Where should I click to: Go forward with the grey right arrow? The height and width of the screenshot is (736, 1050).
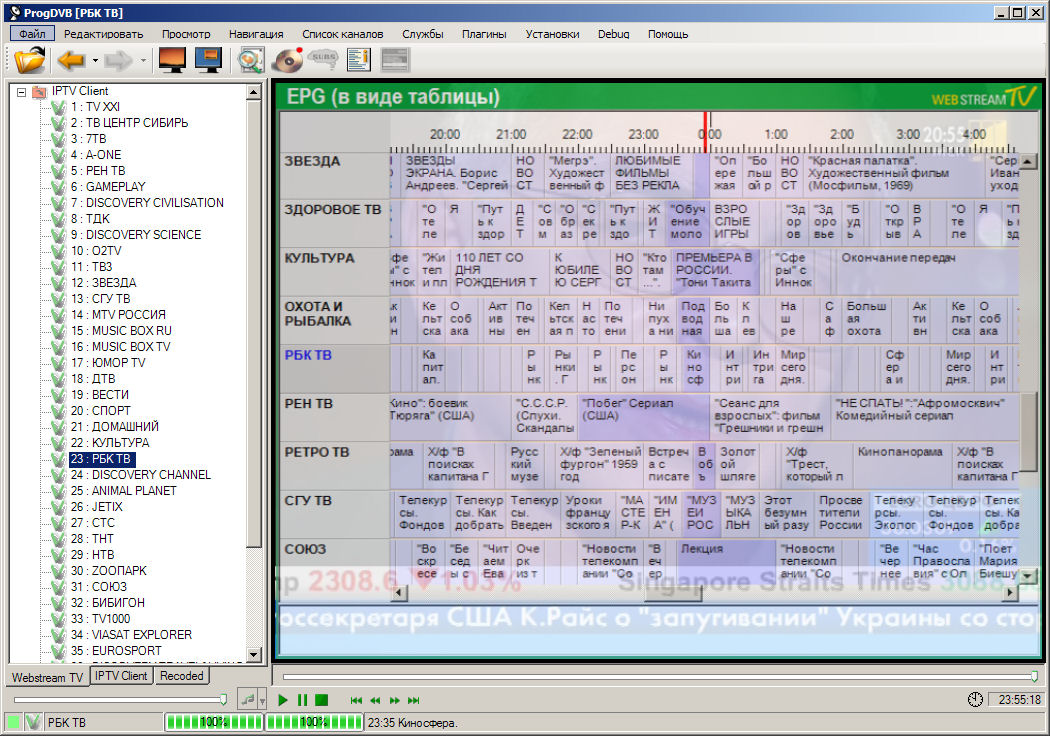[119, 60]
